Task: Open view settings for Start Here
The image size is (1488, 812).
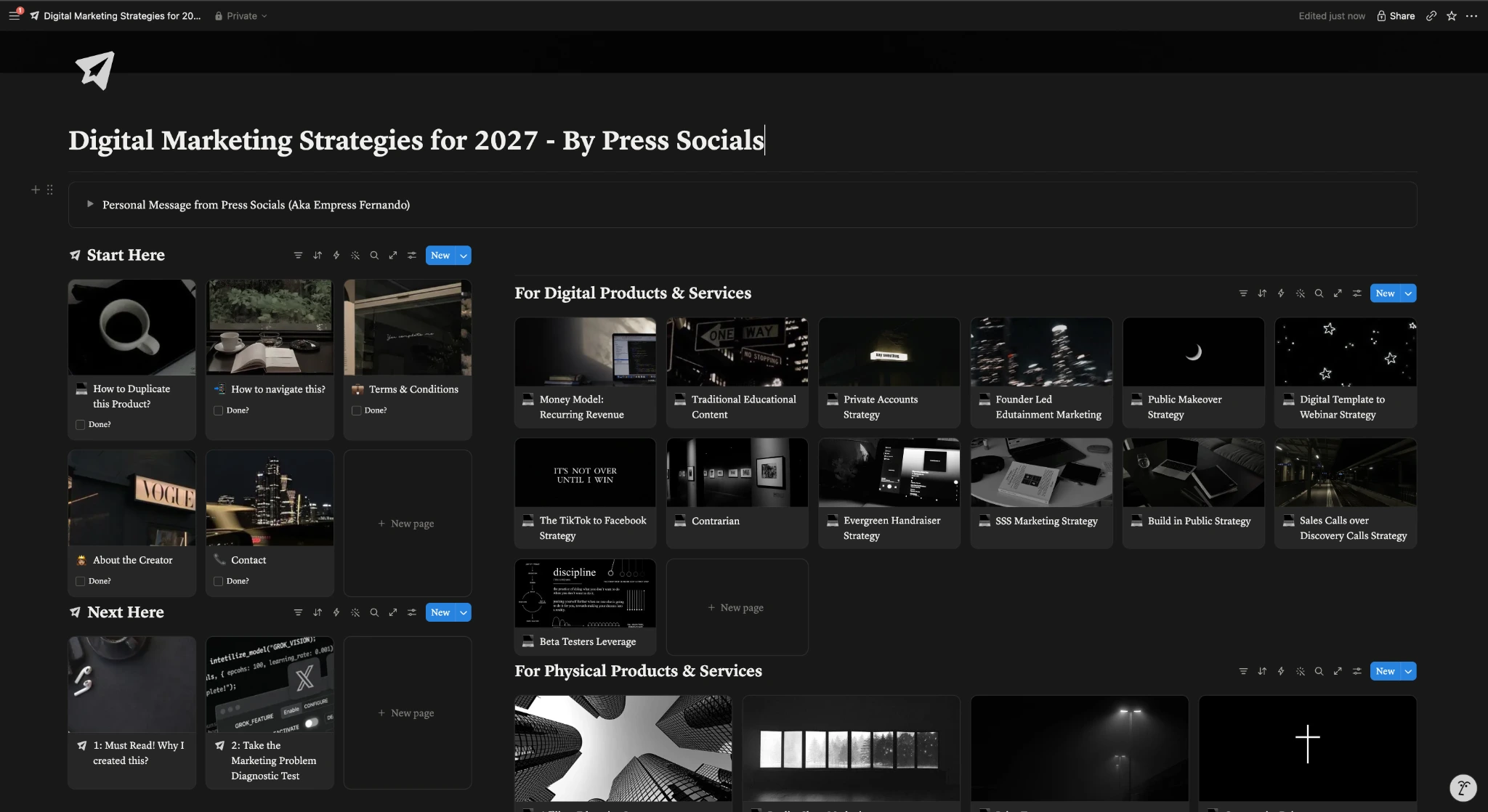Action: pos(412,255)
